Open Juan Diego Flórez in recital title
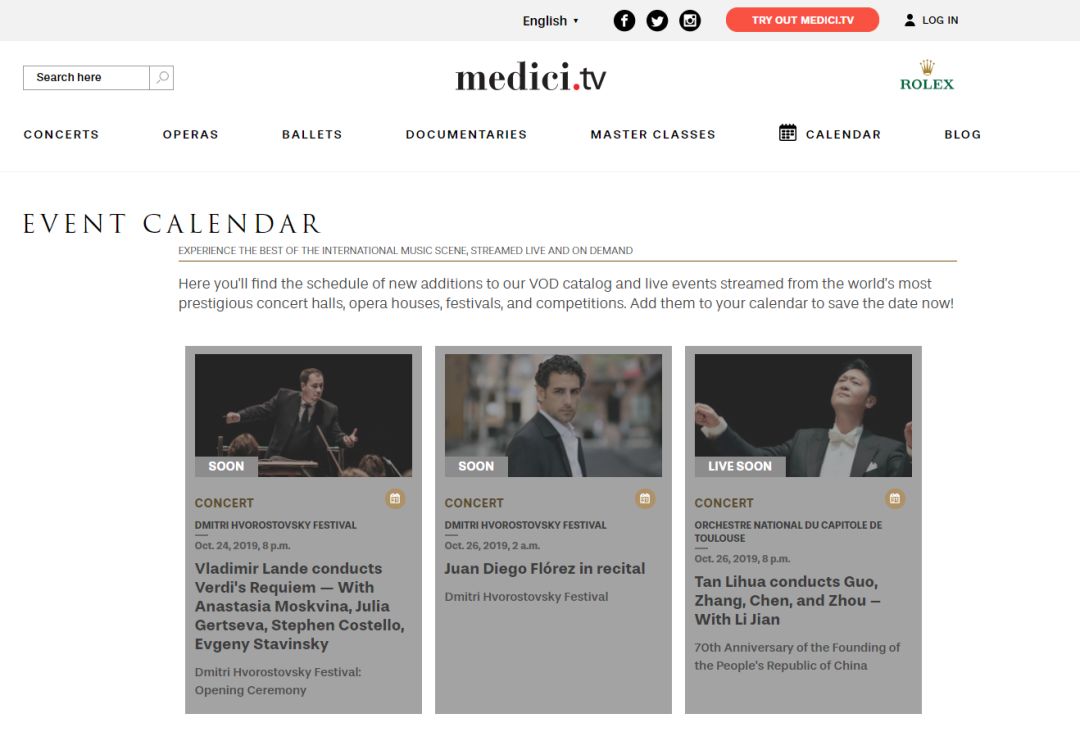The image size is (1080, 732). click(545, 569)
